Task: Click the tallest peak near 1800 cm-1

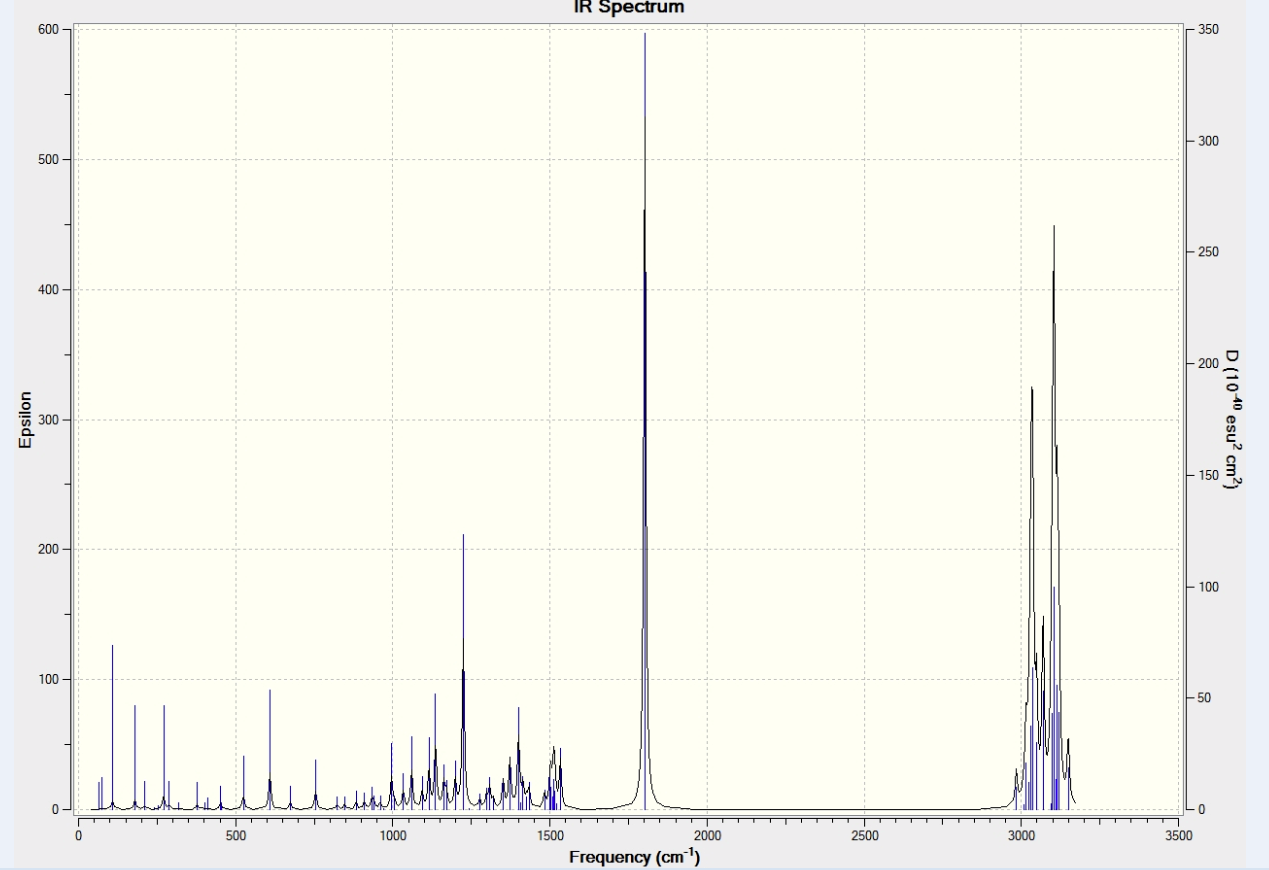Action: click(645, 420)
